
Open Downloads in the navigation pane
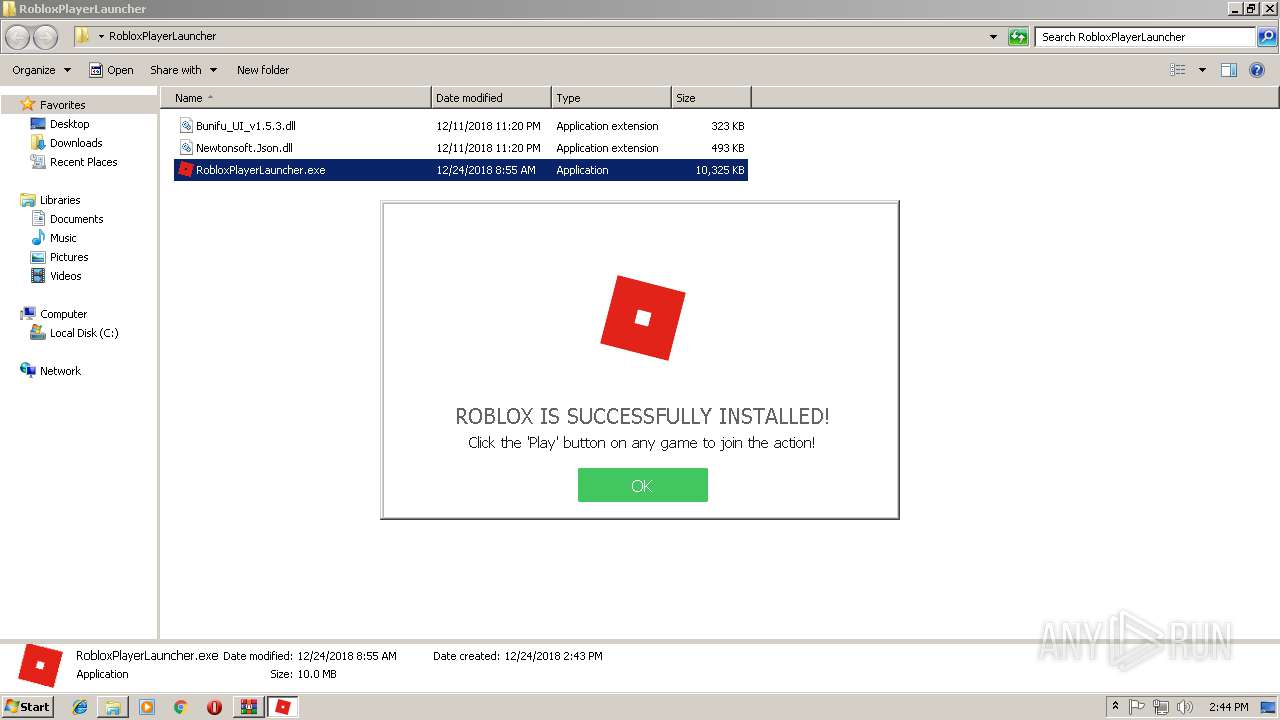coord(76,143)
